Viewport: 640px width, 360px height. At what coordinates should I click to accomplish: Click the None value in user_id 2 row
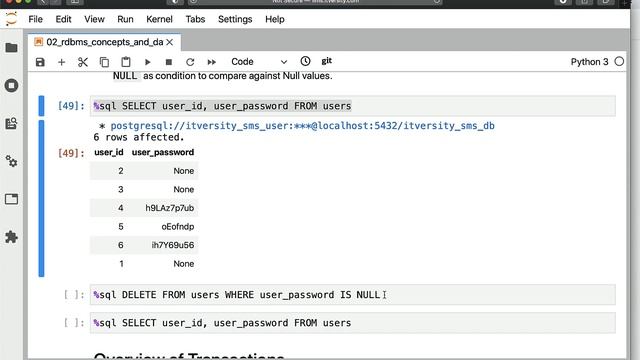click(184, 171)
